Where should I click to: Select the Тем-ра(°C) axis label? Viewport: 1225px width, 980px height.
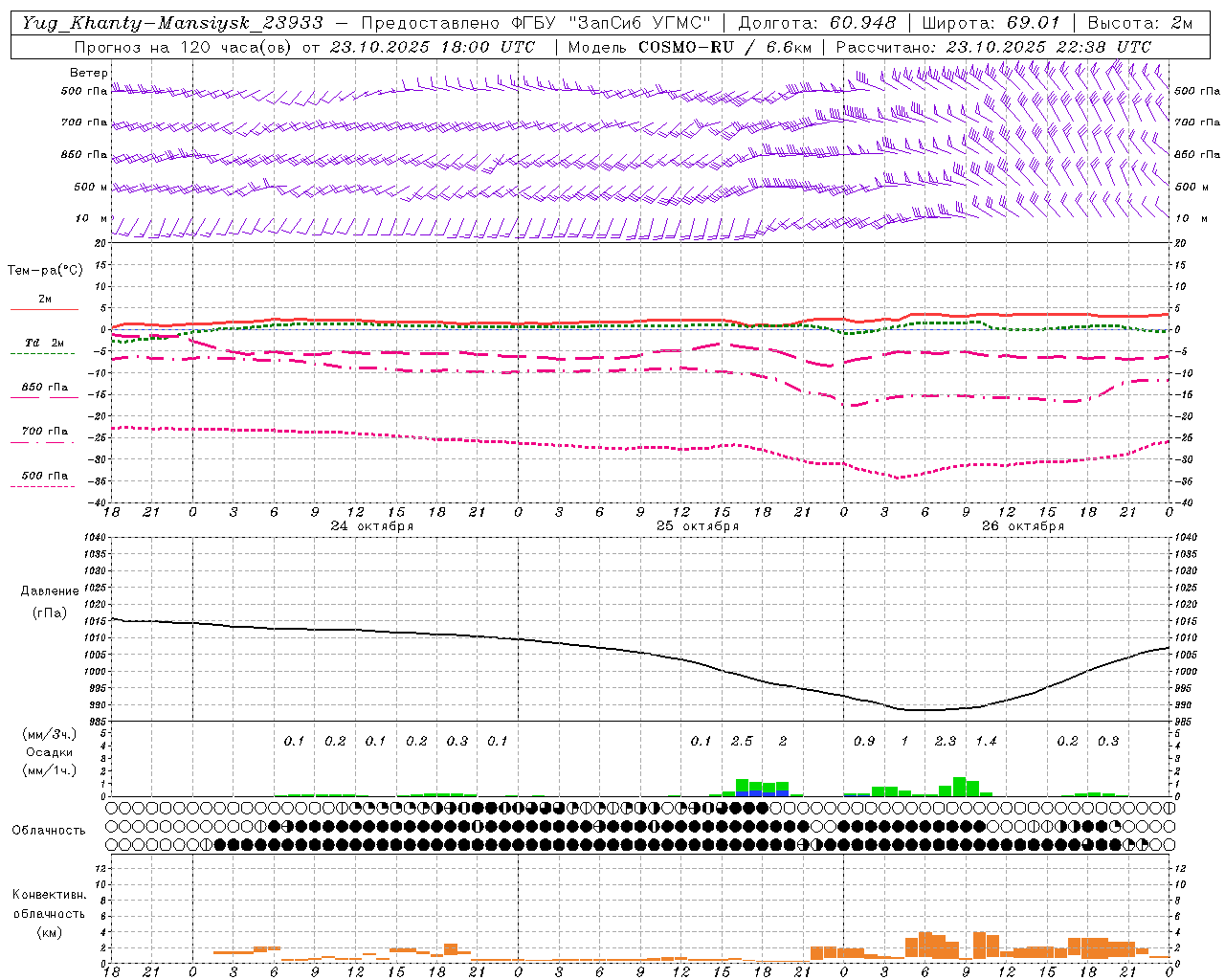[x=45, y=271]
